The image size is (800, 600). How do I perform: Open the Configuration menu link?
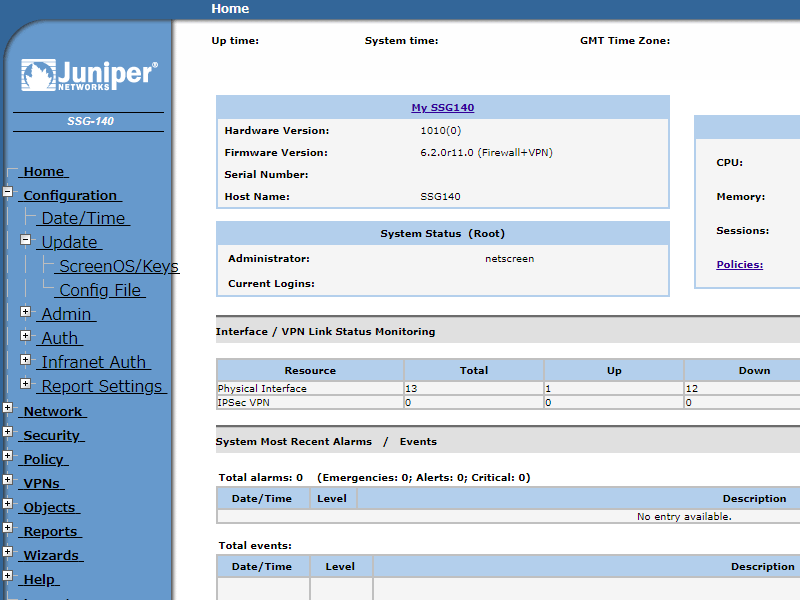(70, 195)
